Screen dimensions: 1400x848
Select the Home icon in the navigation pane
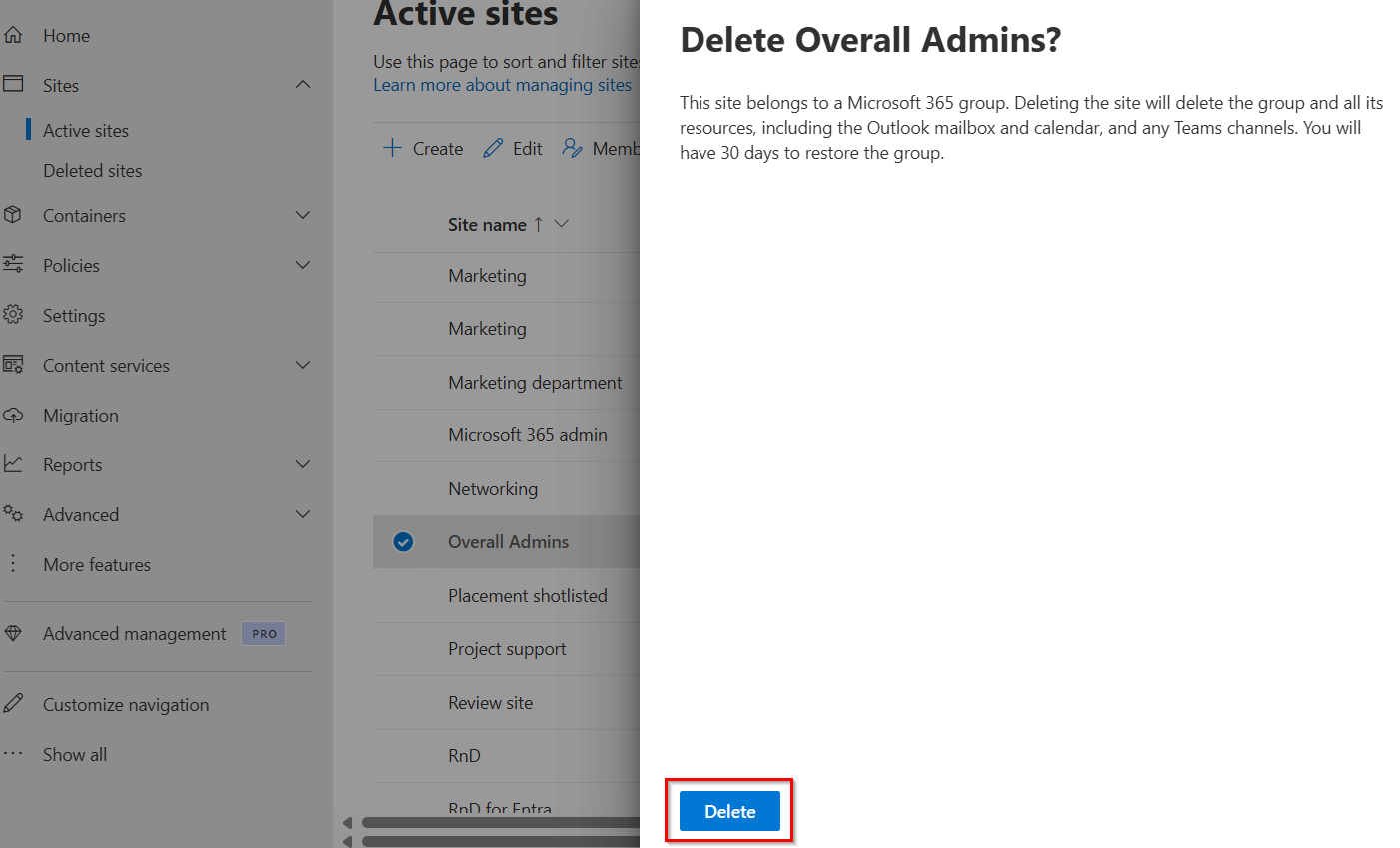(x=14, y=35)
